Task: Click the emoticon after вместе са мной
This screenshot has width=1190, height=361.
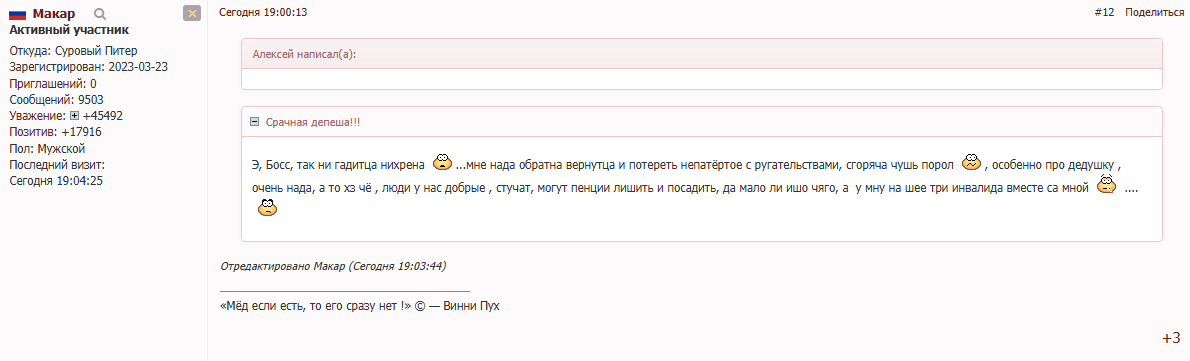Action: coord(1107,185)
